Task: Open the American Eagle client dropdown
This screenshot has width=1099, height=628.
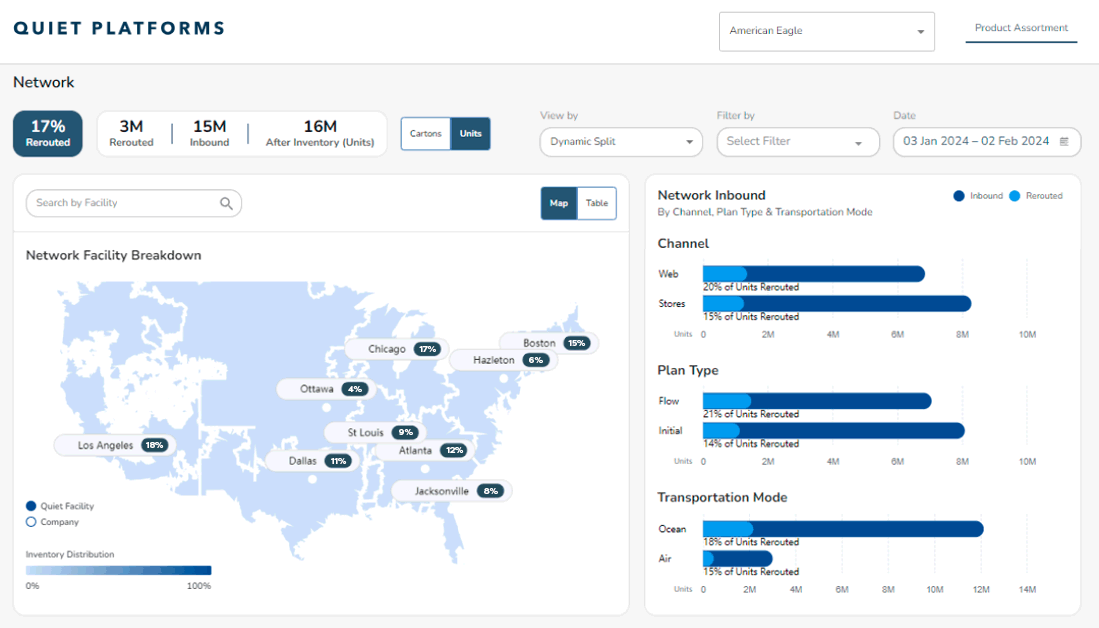Action: click(x=826, y=31)
